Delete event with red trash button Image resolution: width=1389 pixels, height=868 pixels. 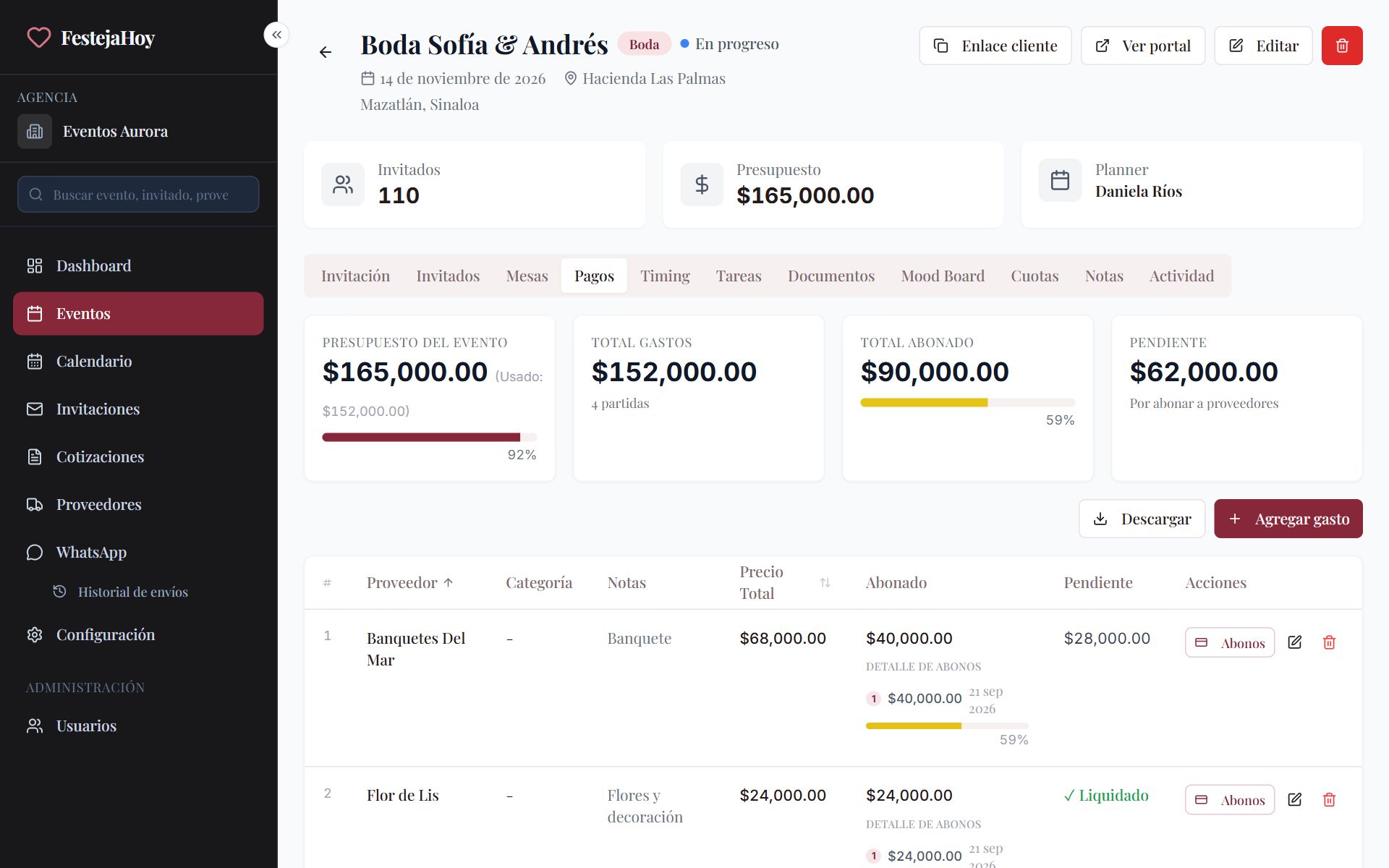pos(1342,46)
